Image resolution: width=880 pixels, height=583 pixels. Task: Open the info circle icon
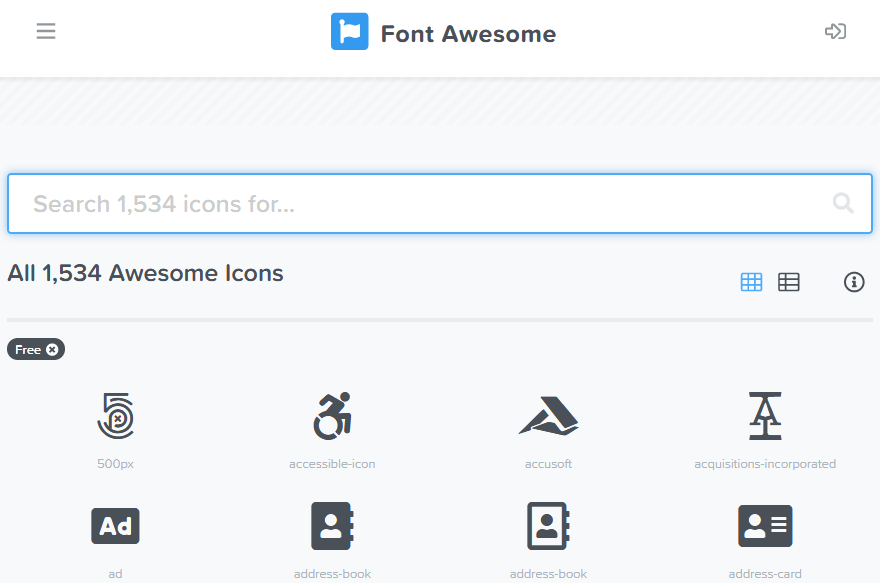[854, 282]
